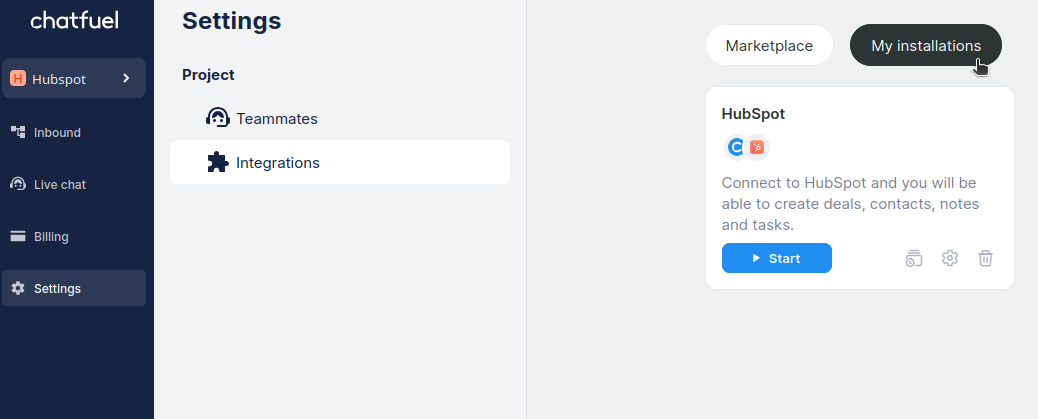Open the HubSpot integration history icon
This screenshot has height=419, width=1038.
point(914,258)
